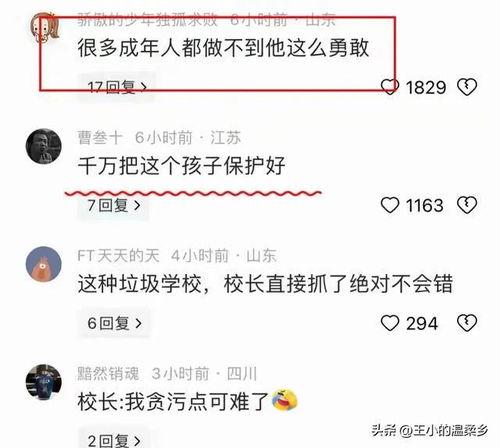This screenshot has width=500, height=448.
Task: Select comment text 千万把这个孩子保护好
Action: click(x=182, y=166)
